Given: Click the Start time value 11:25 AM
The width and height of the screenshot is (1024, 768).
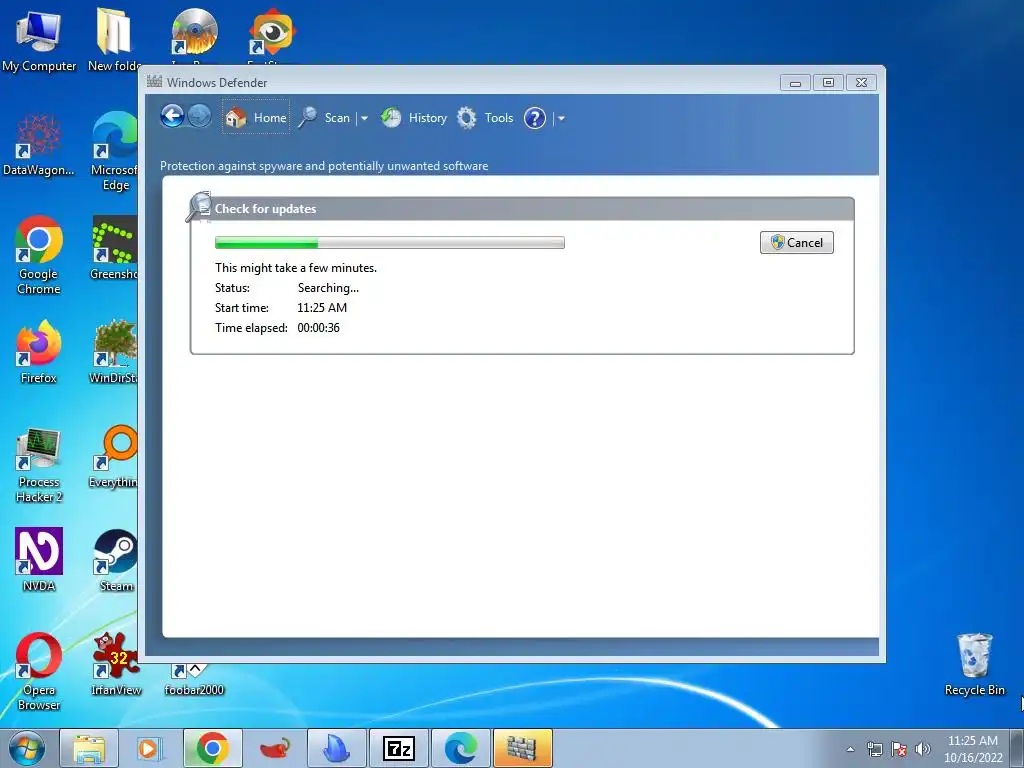Looking at the screenshot, I should click(322, 308).
